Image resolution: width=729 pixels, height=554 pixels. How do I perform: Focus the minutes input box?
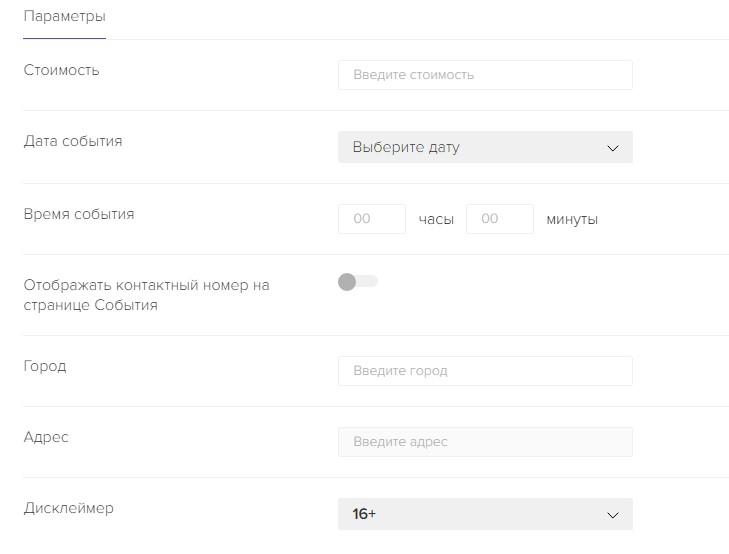coord(500,219)
